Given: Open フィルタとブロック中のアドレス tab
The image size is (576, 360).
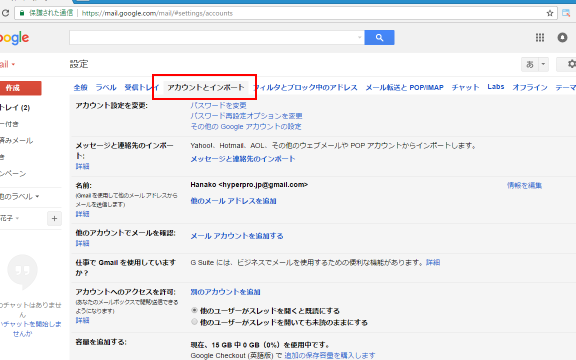Looking at the screenshot, I should [x=307, y=87].
